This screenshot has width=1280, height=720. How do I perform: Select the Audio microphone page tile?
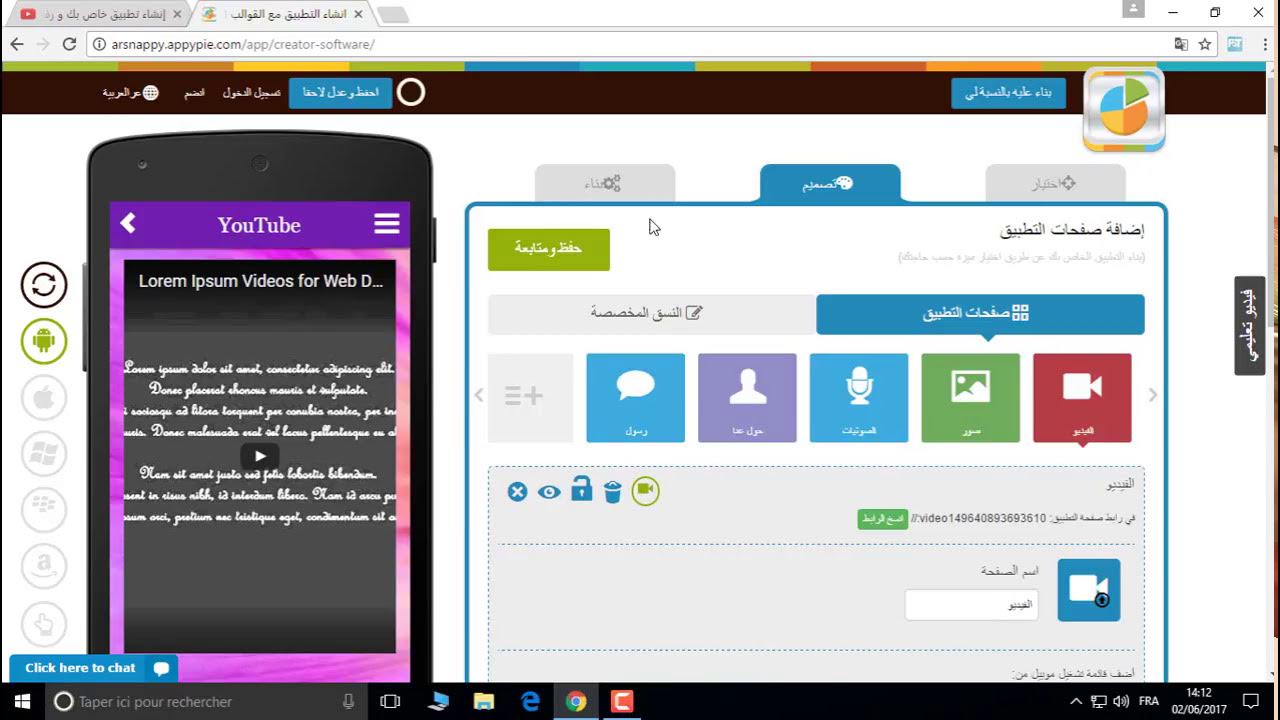coord(859,397)
